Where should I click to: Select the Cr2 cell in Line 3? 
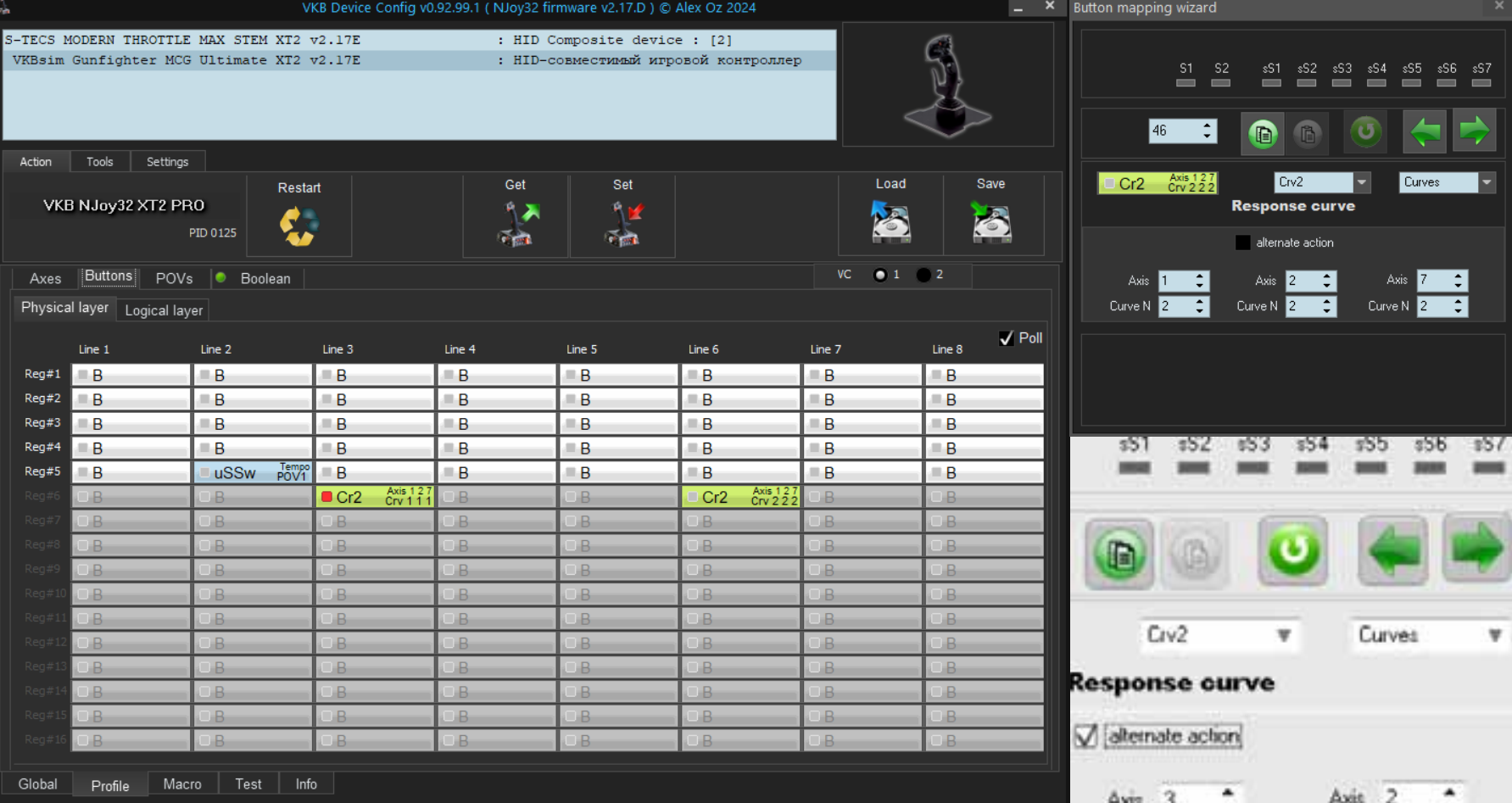coord(375,497)
